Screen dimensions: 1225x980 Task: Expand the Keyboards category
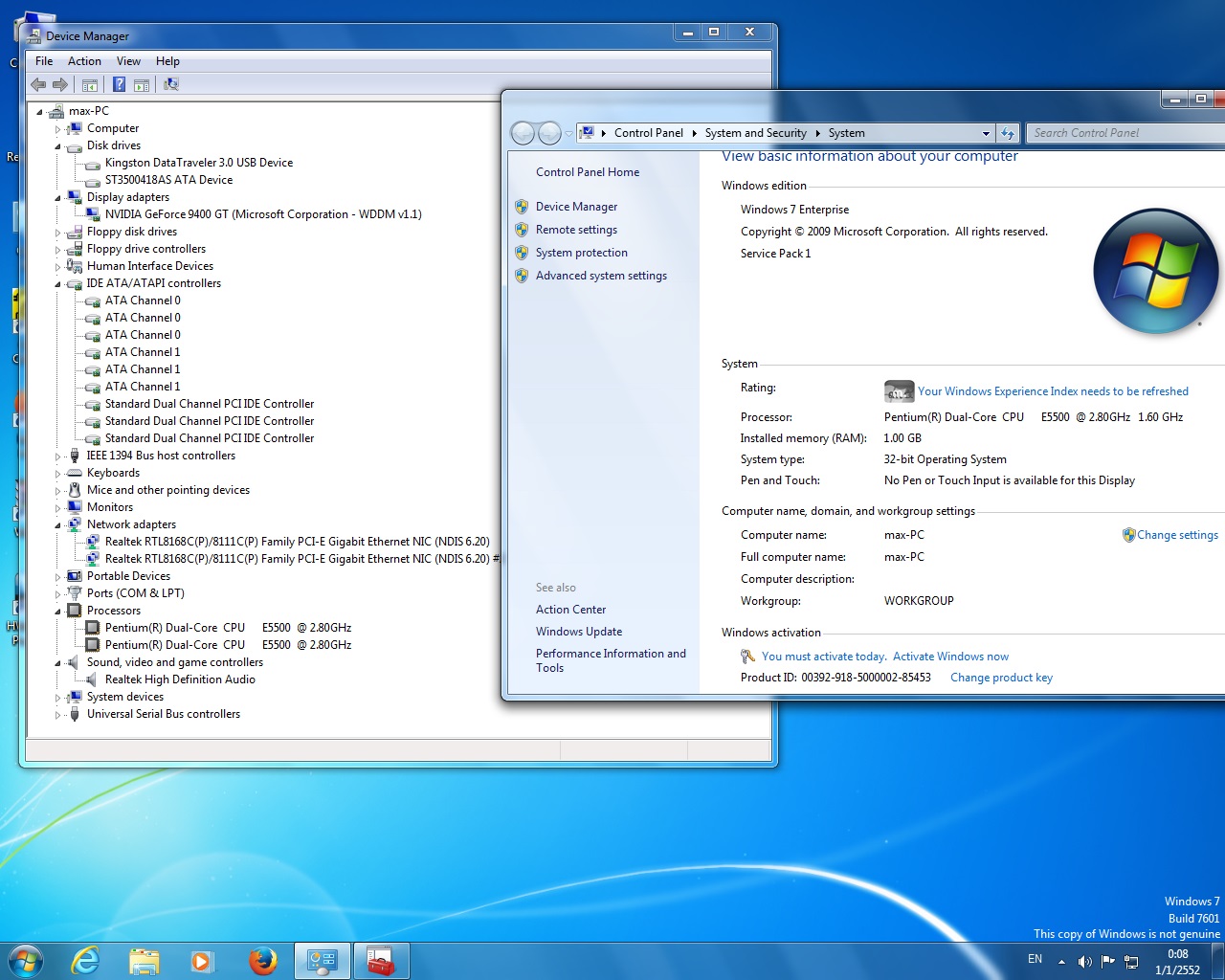(x=57, y=474)
